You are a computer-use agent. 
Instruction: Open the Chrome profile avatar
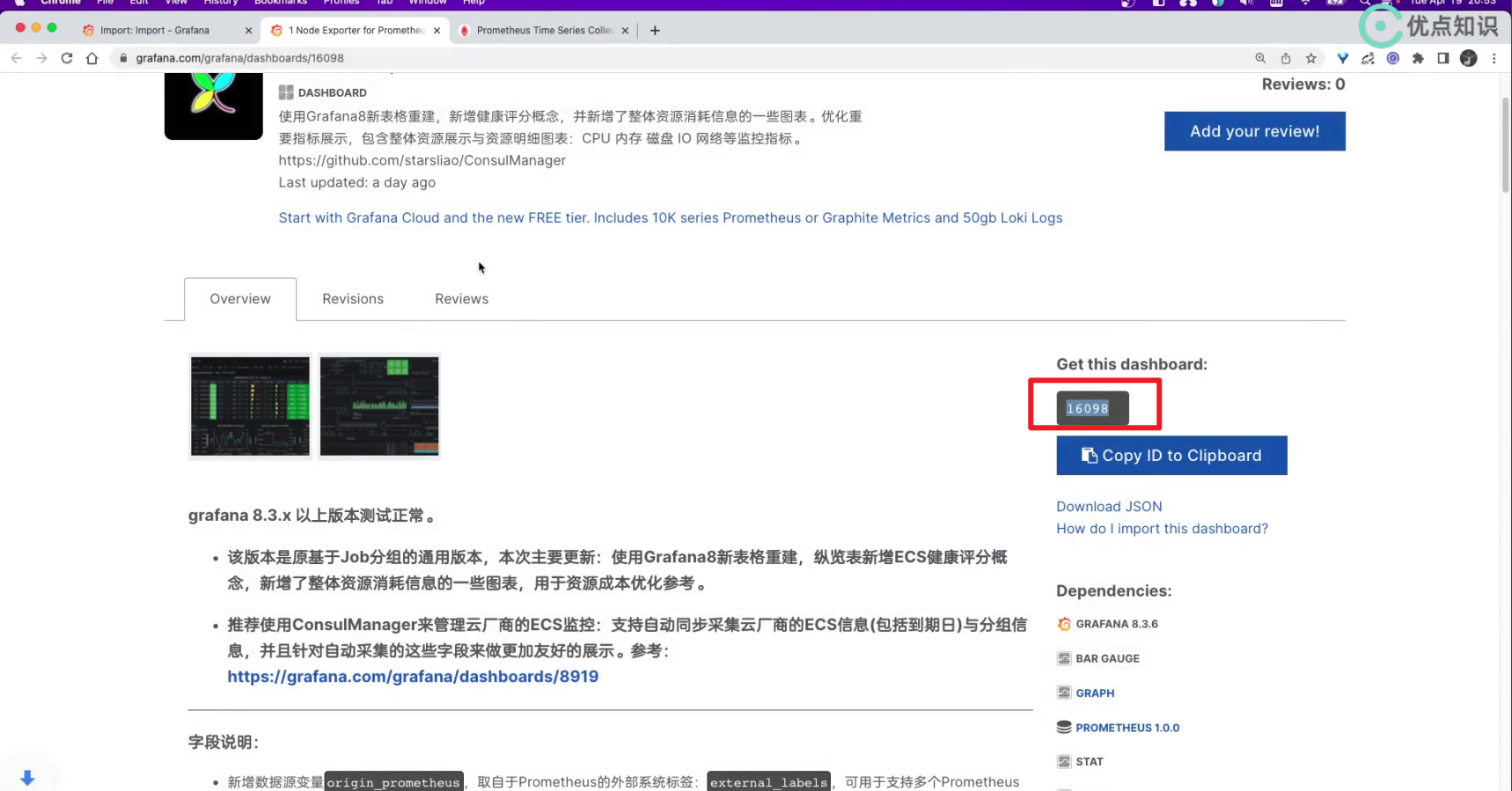click(x=1468, y=58)
